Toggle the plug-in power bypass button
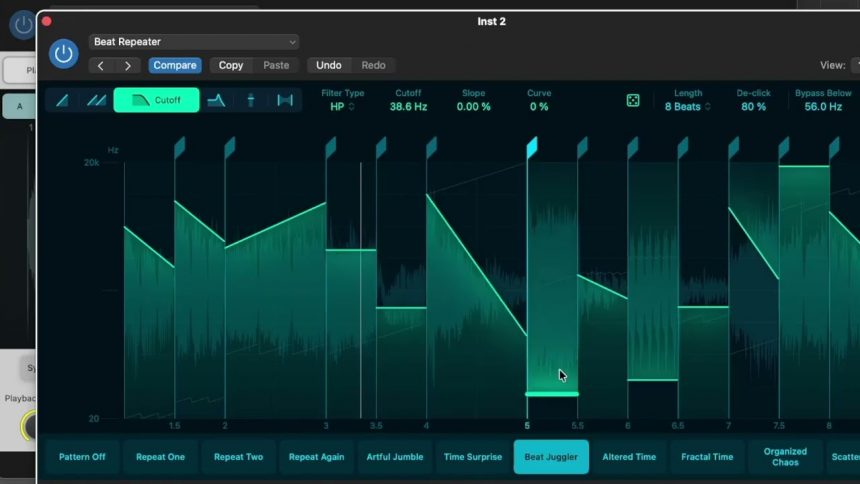Viewport: 860px width, 484px height. pos(64,54)
